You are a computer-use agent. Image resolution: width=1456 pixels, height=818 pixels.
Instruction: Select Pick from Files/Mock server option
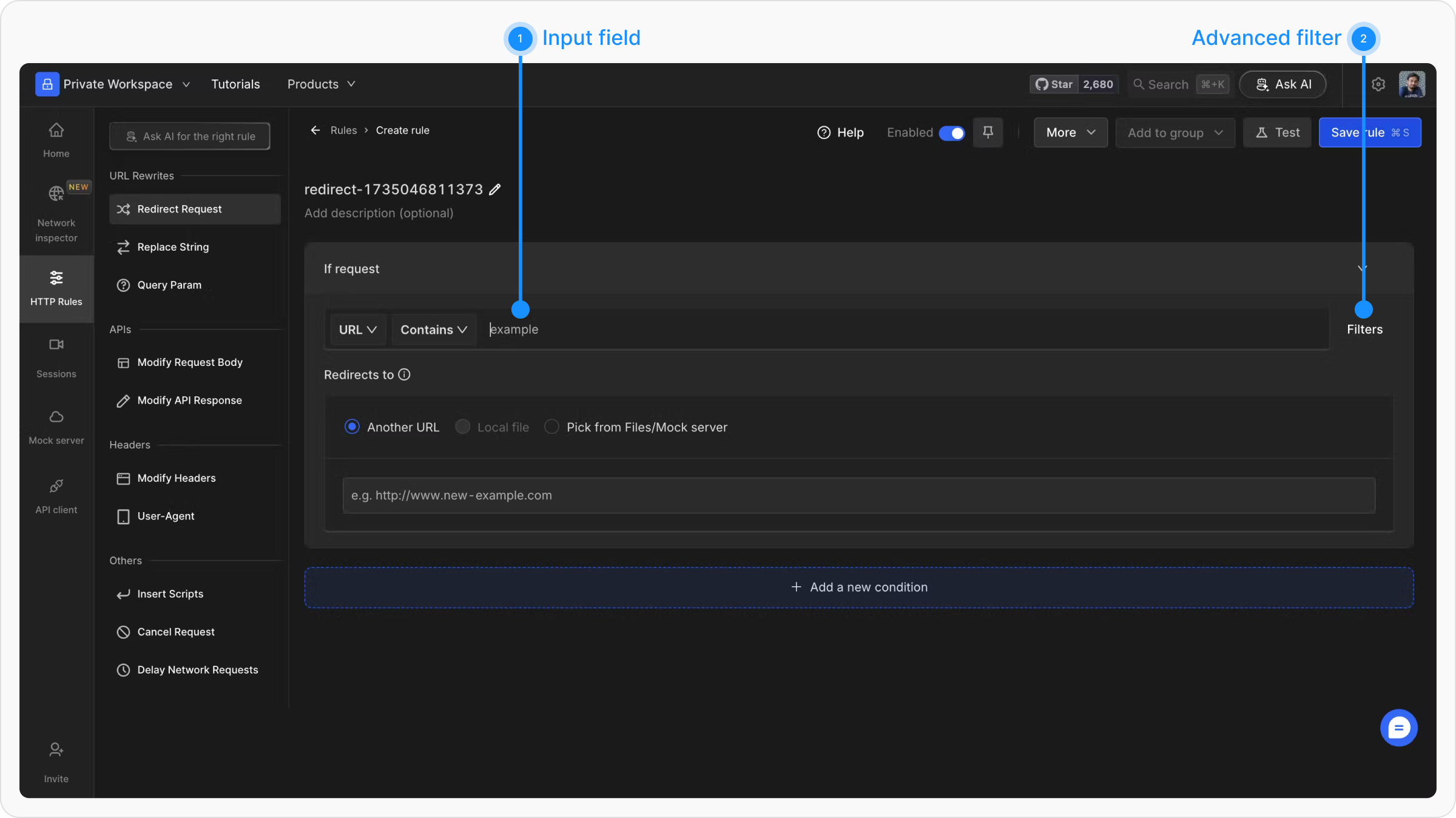pyautogui.click(x=551, y=427)
